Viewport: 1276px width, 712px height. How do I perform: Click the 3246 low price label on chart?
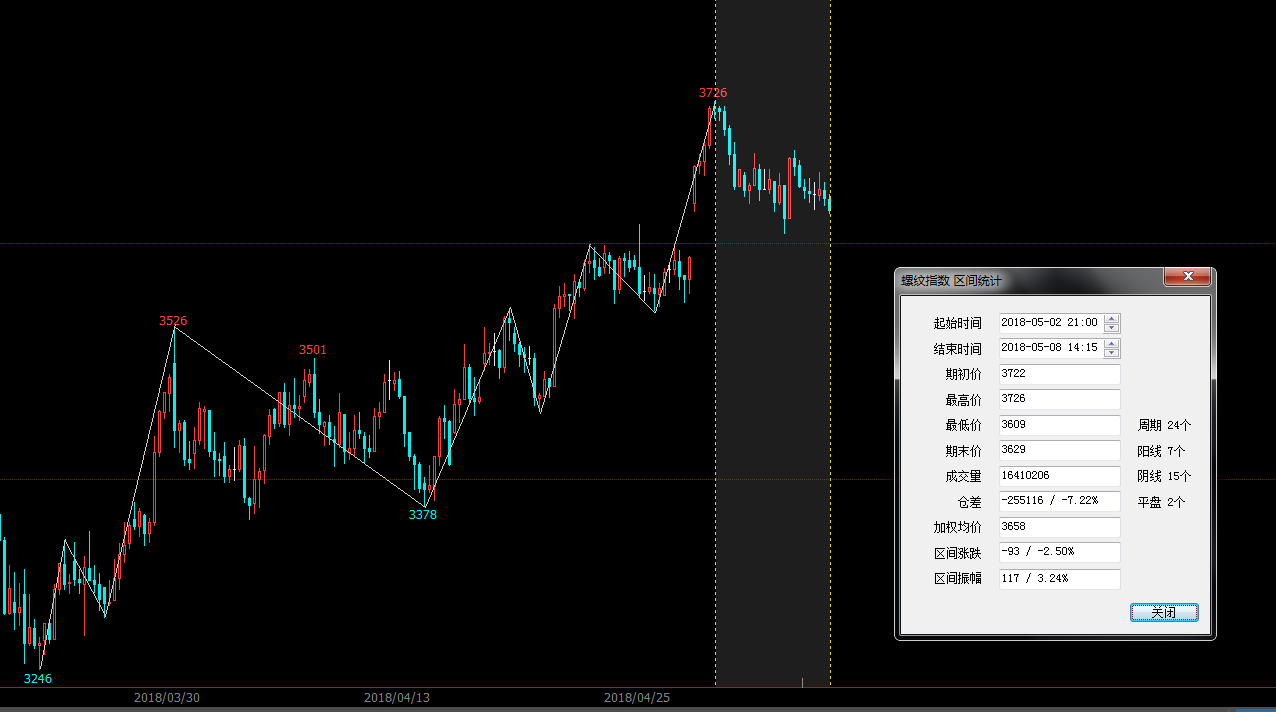[38, 678]
